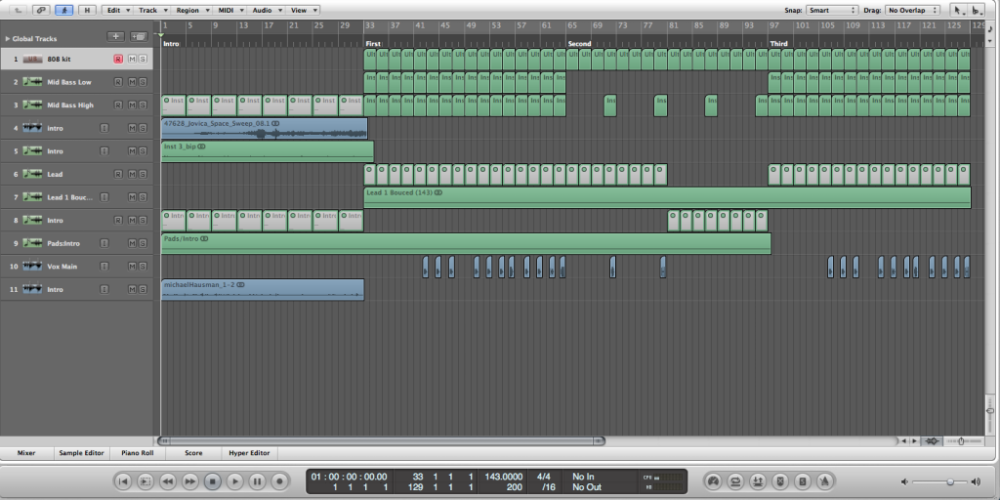Viewport: 1000px width, 500px height.
Task: Enable input monitoring on Vox Main
Action: (105, 266)
